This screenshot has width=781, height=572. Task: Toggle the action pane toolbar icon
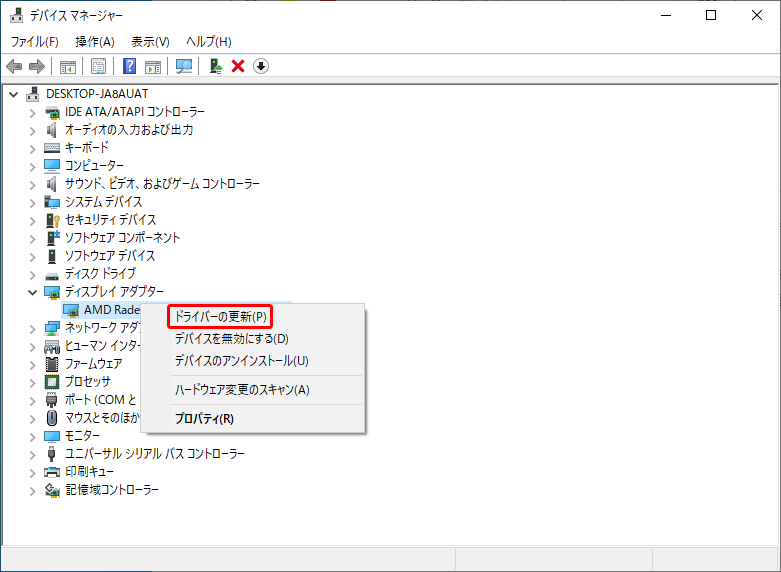pyautogui.click(x=153, y=66)
